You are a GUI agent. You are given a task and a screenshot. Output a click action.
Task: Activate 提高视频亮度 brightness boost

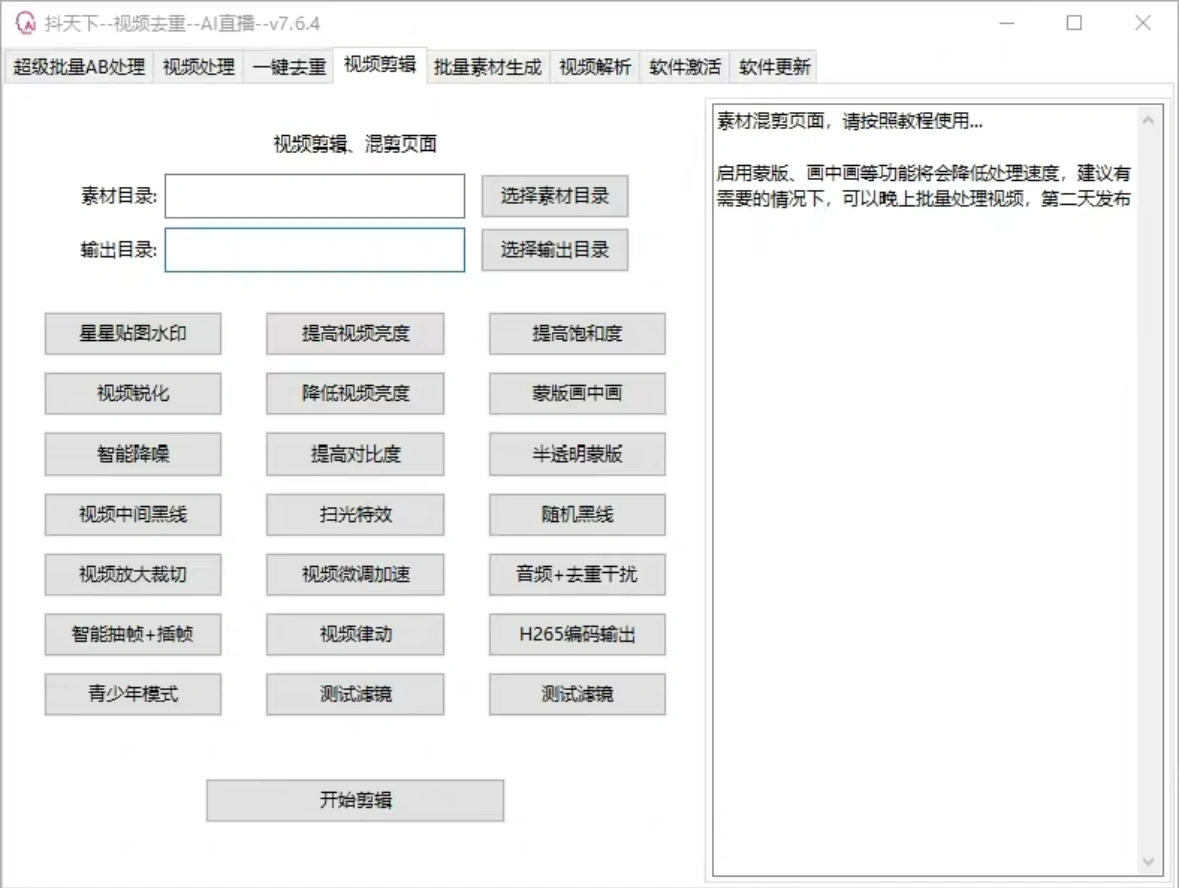tap(355, 333)
